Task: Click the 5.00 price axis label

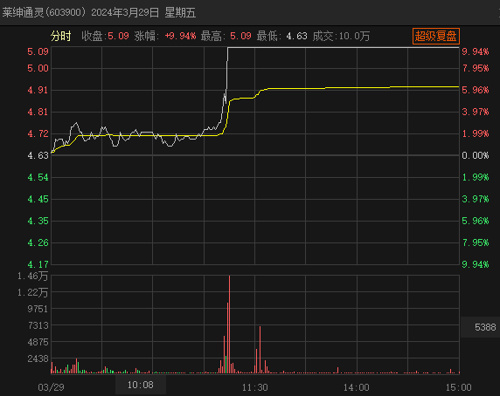Action: pyautogui.click(x=38, y=68)
